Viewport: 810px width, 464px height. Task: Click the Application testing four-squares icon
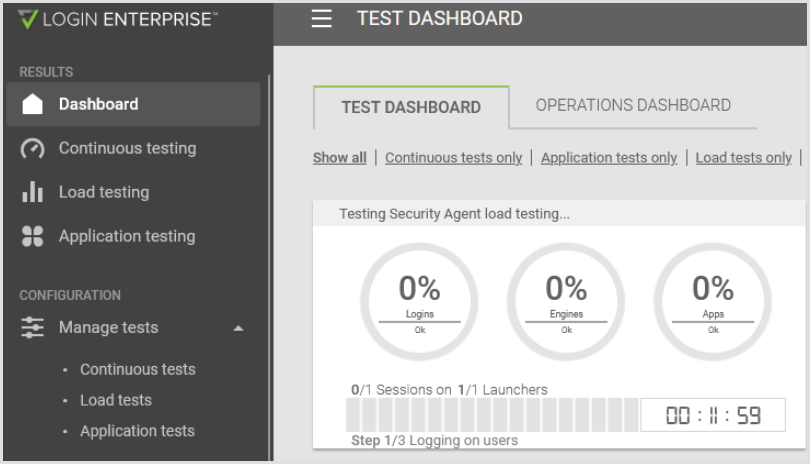(33, 237)
